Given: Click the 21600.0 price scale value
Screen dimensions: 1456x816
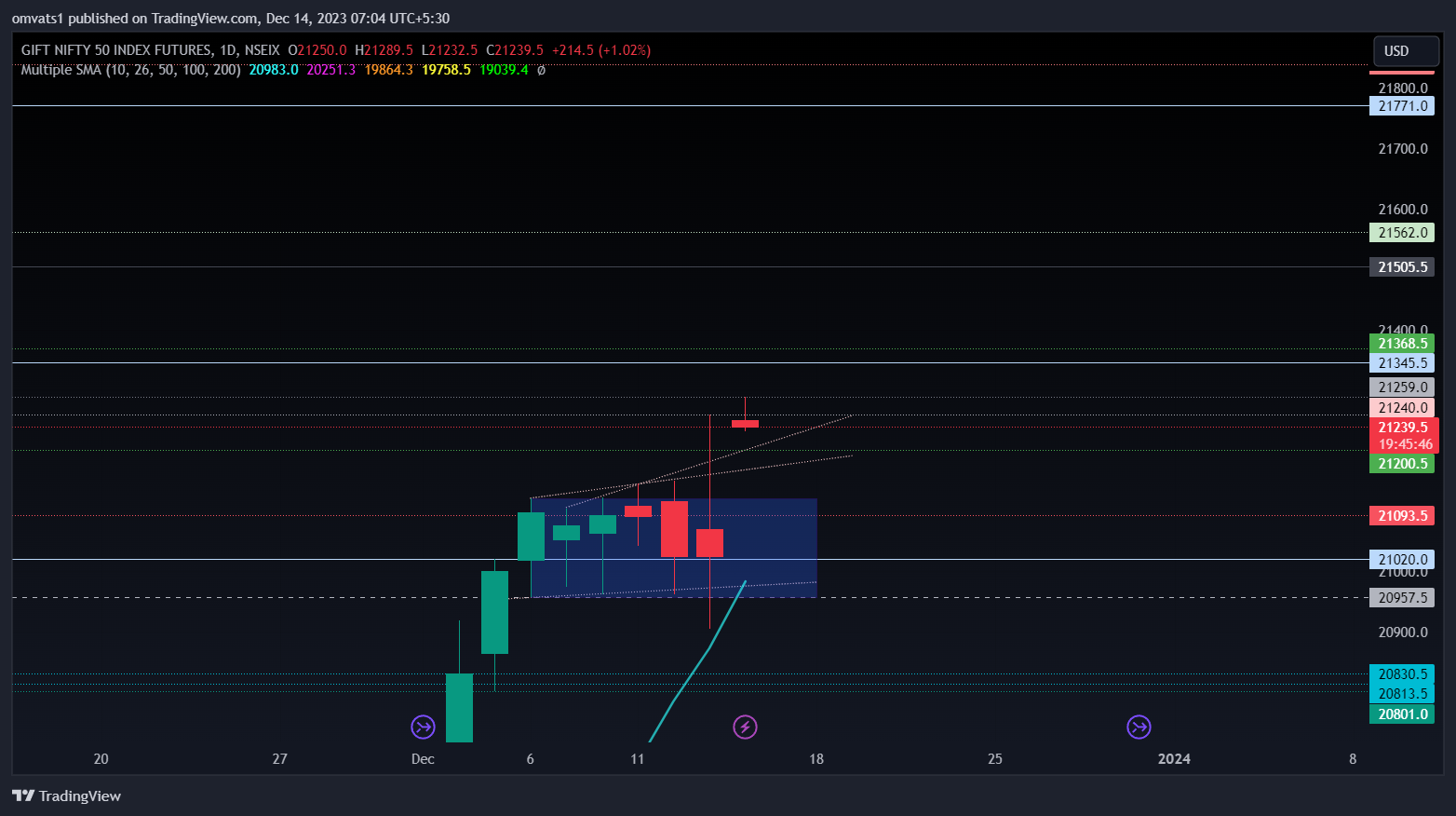Looking at the screenshot, I should point(1403,210).
